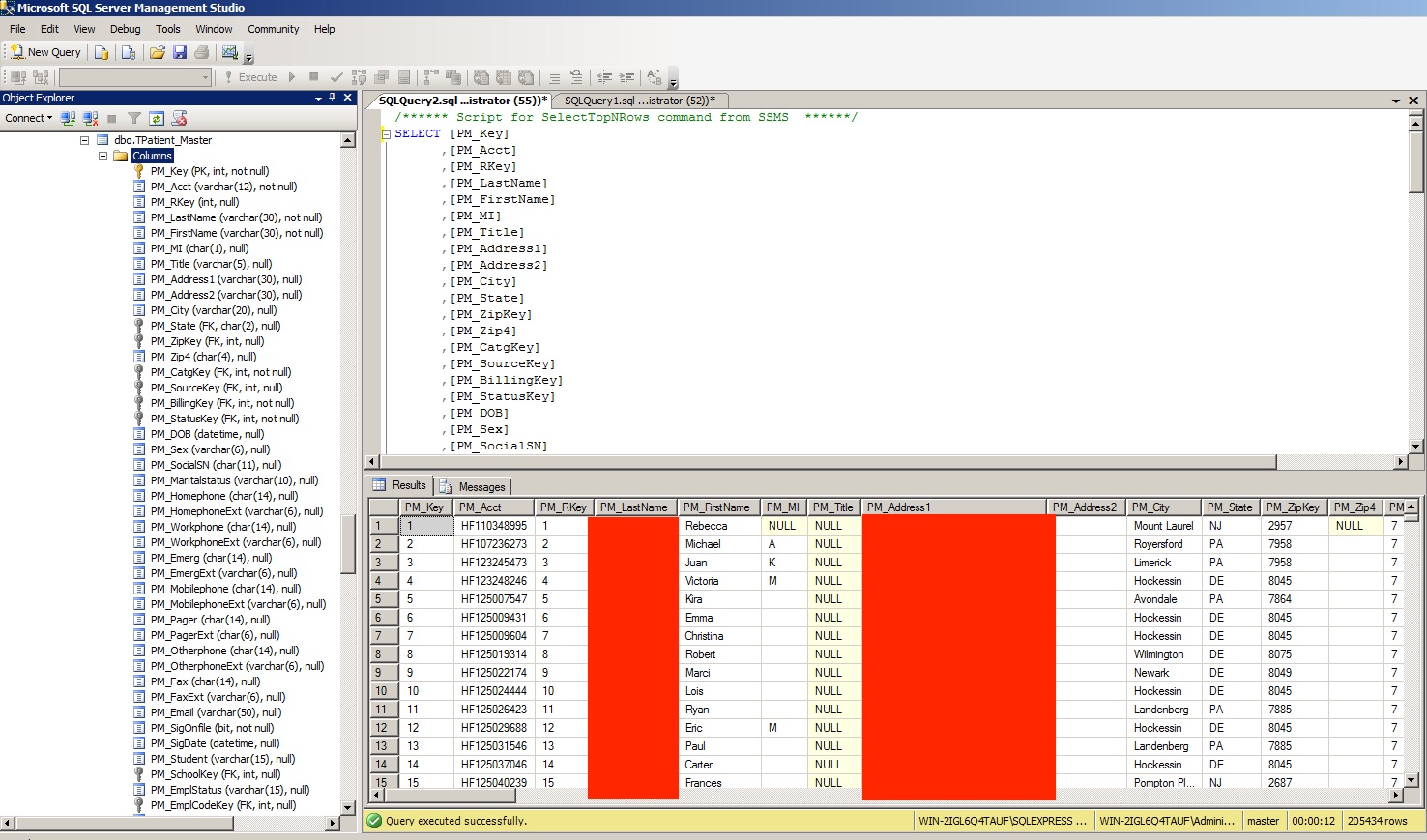The width and height of the screenshot is (1427, 840).
Task: Open the active query tabs list dropdown
Action: [1396, 101]
